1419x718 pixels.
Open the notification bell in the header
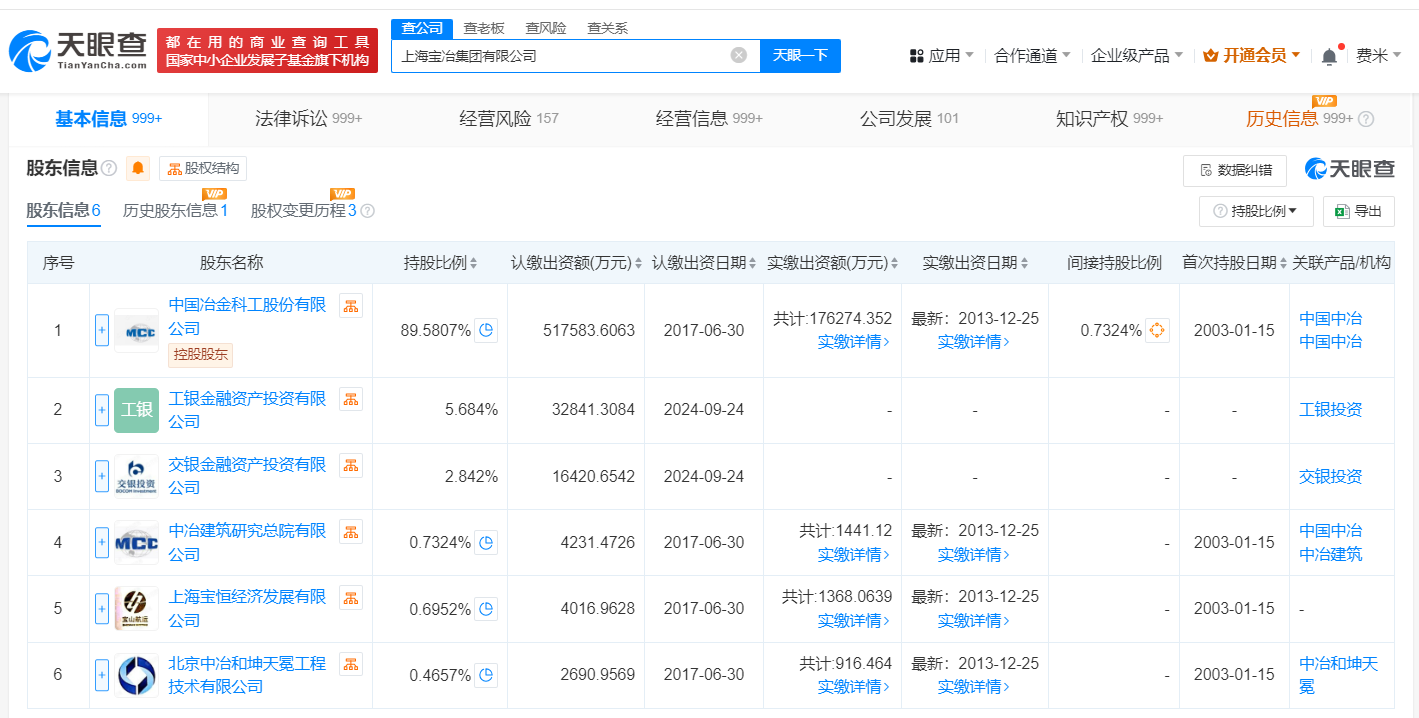point(1329,56)
